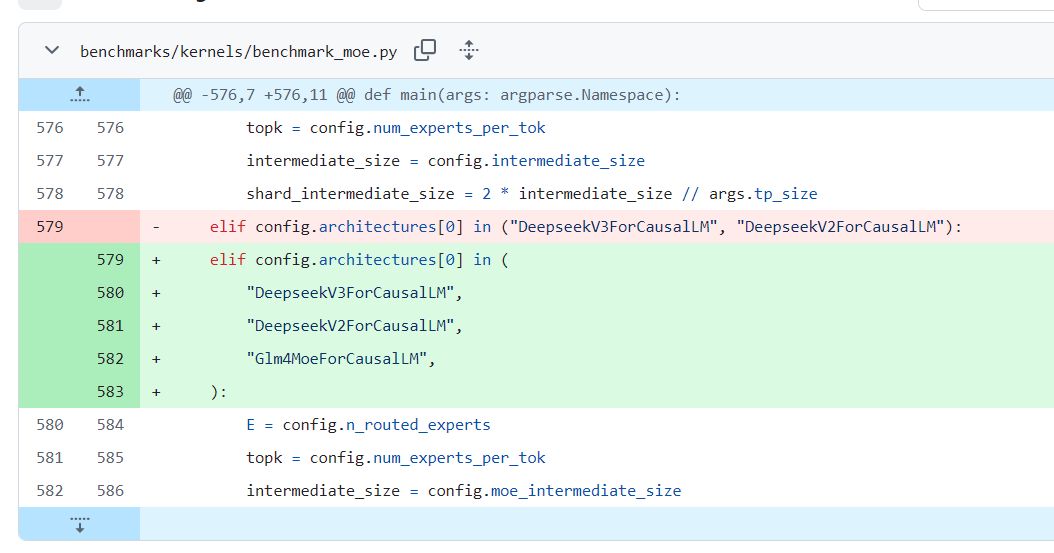The height and width of the screenshot is (553, 1054).
Task: Click the added "DeepseekV2ForCausalLM" string line
Action: click(x=354, y=326)
